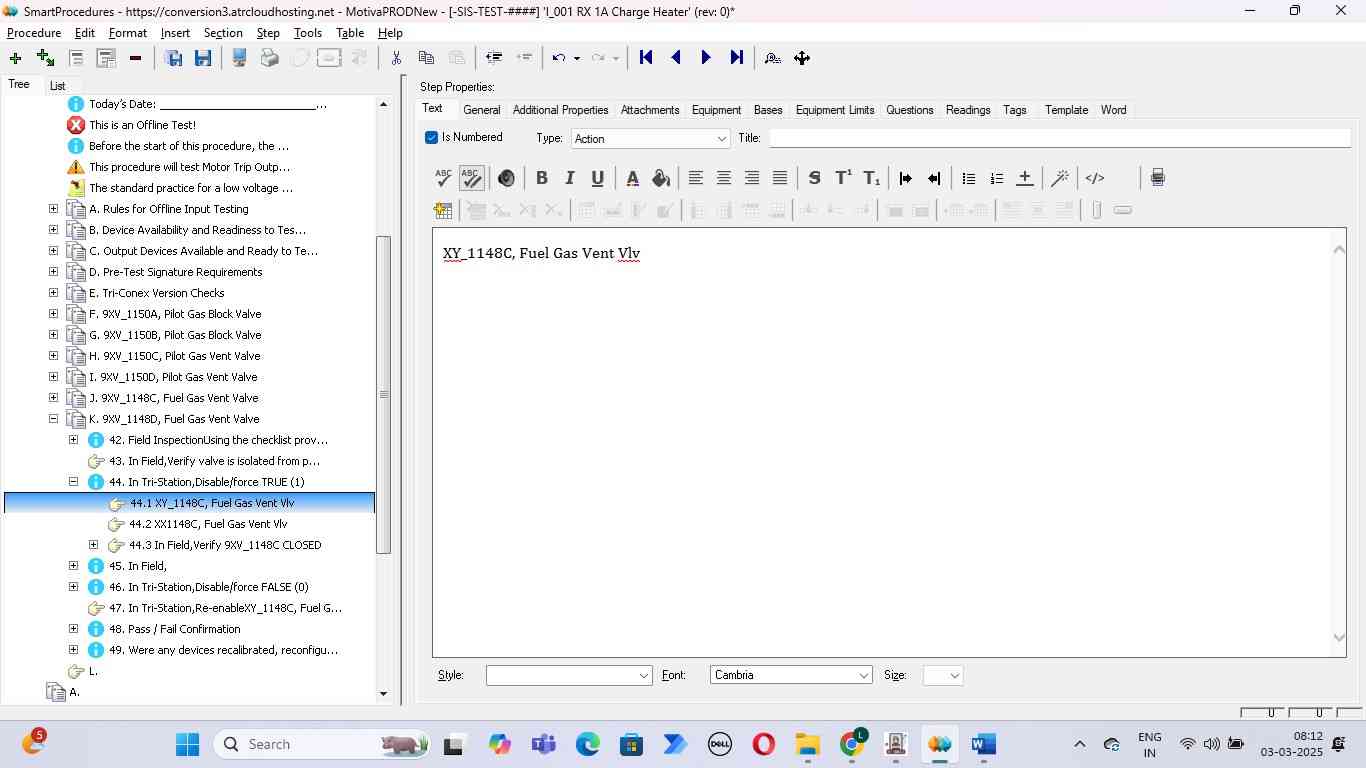Expand section F. 9XV_1150A, Pilot Gas Block Valve
Screen dimensions: 1366x768
[53, 314]
